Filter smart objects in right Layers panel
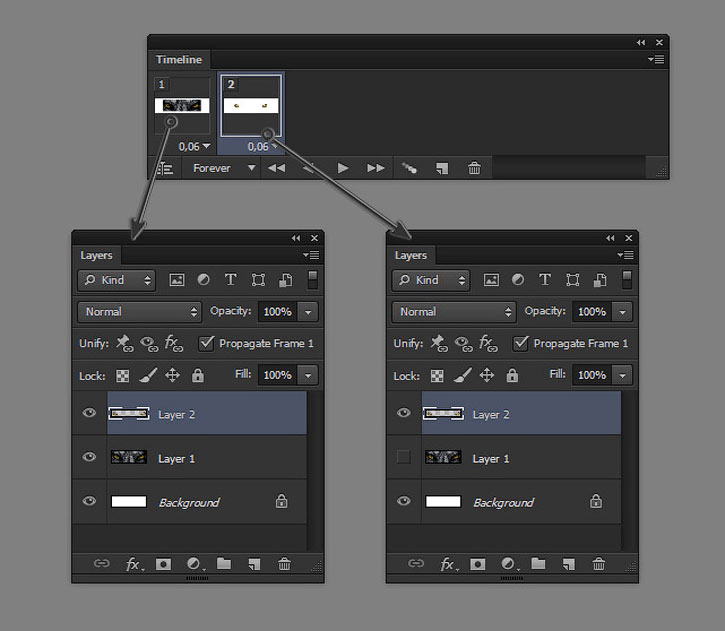This screenshot has height=631, width=725. 600,280
